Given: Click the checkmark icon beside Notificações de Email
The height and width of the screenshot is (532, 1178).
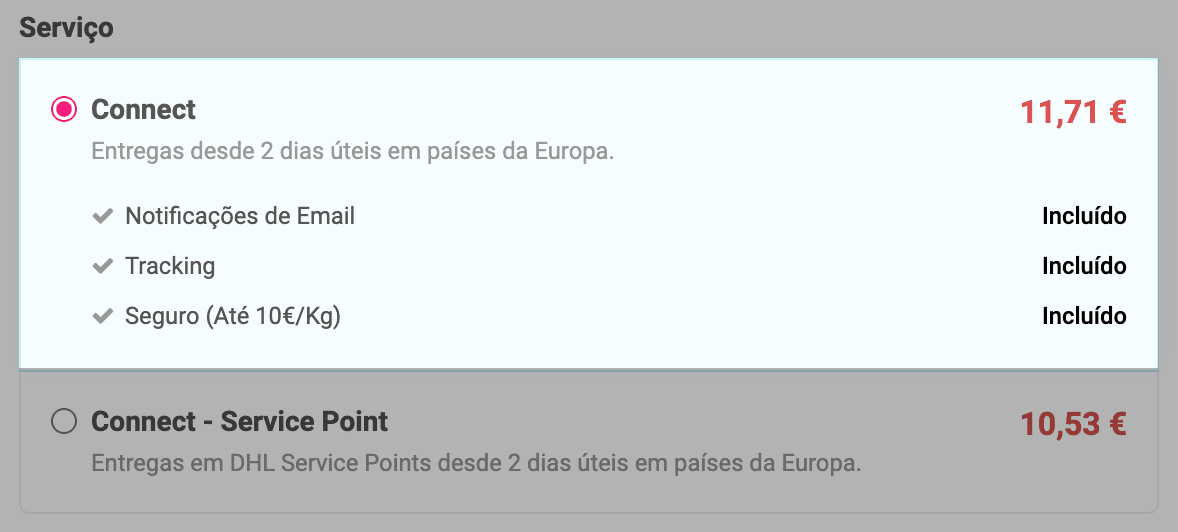Looking at the screenshot, I should point(102,216).
